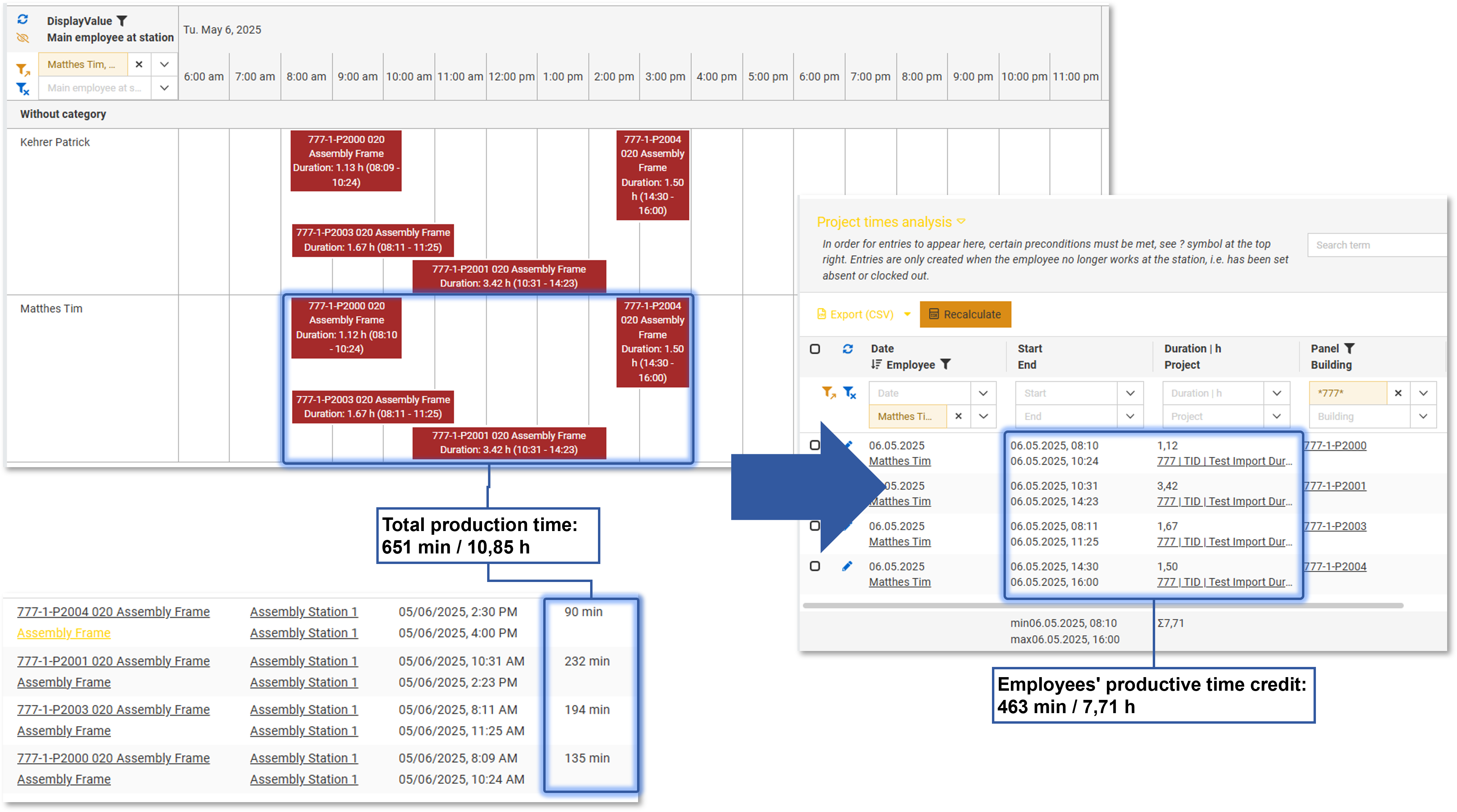Select Matthes Tim's 777-1-P2001 block
Viewport: 1457px width, 812px height.
(509, 443)
